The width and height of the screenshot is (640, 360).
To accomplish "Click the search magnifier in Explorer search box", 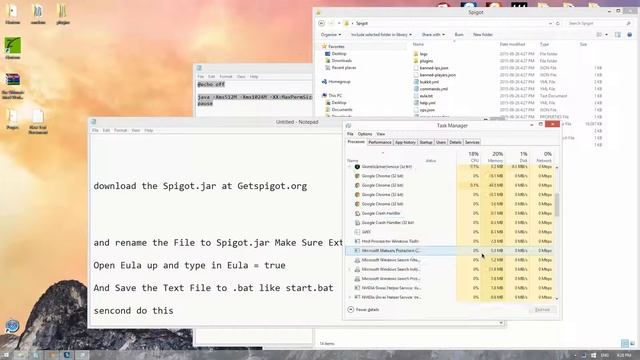I will pos(628,23).
